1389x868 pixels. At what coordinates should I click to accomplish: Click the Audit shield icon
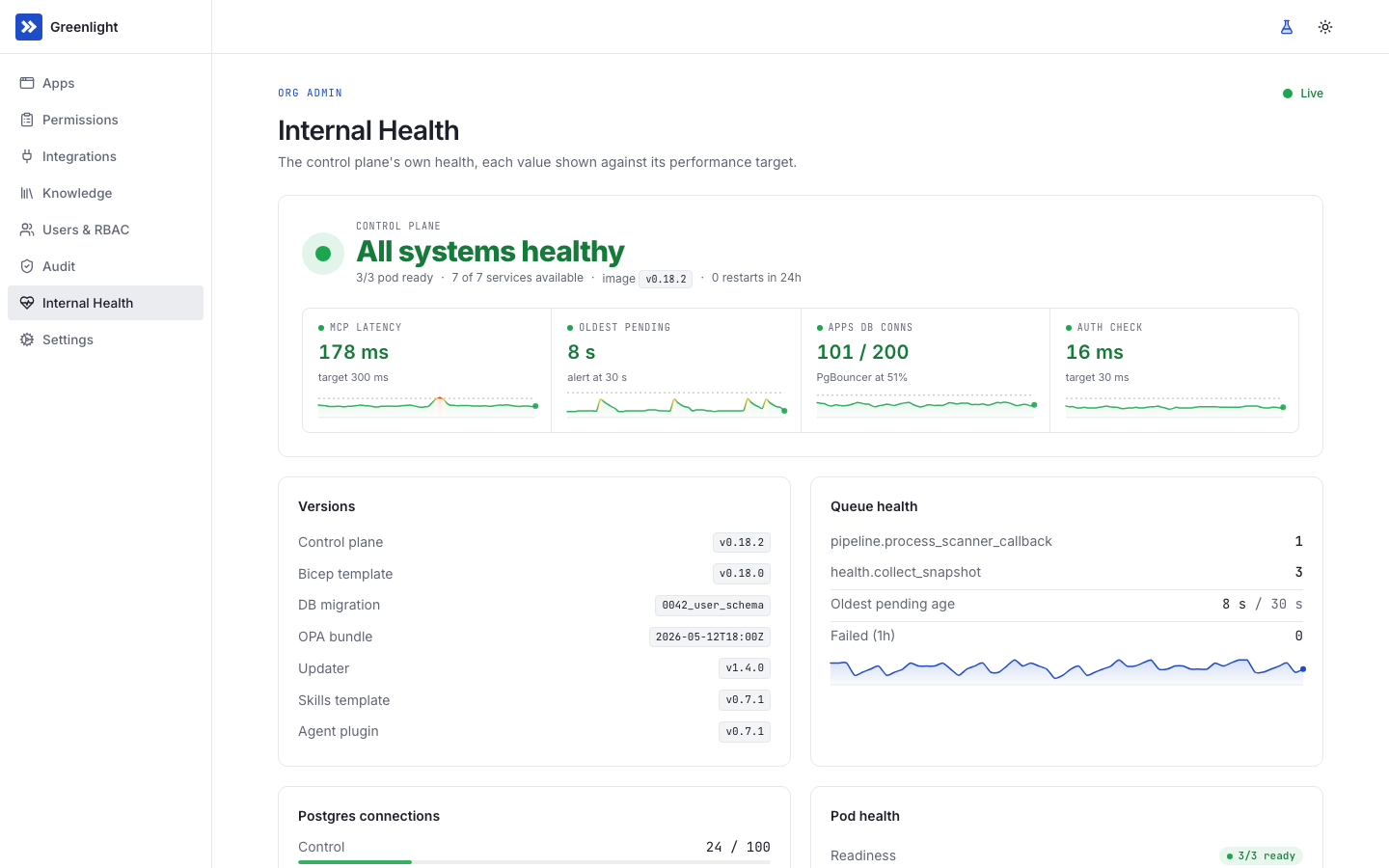pyautogui.click(x=27, y=266)
